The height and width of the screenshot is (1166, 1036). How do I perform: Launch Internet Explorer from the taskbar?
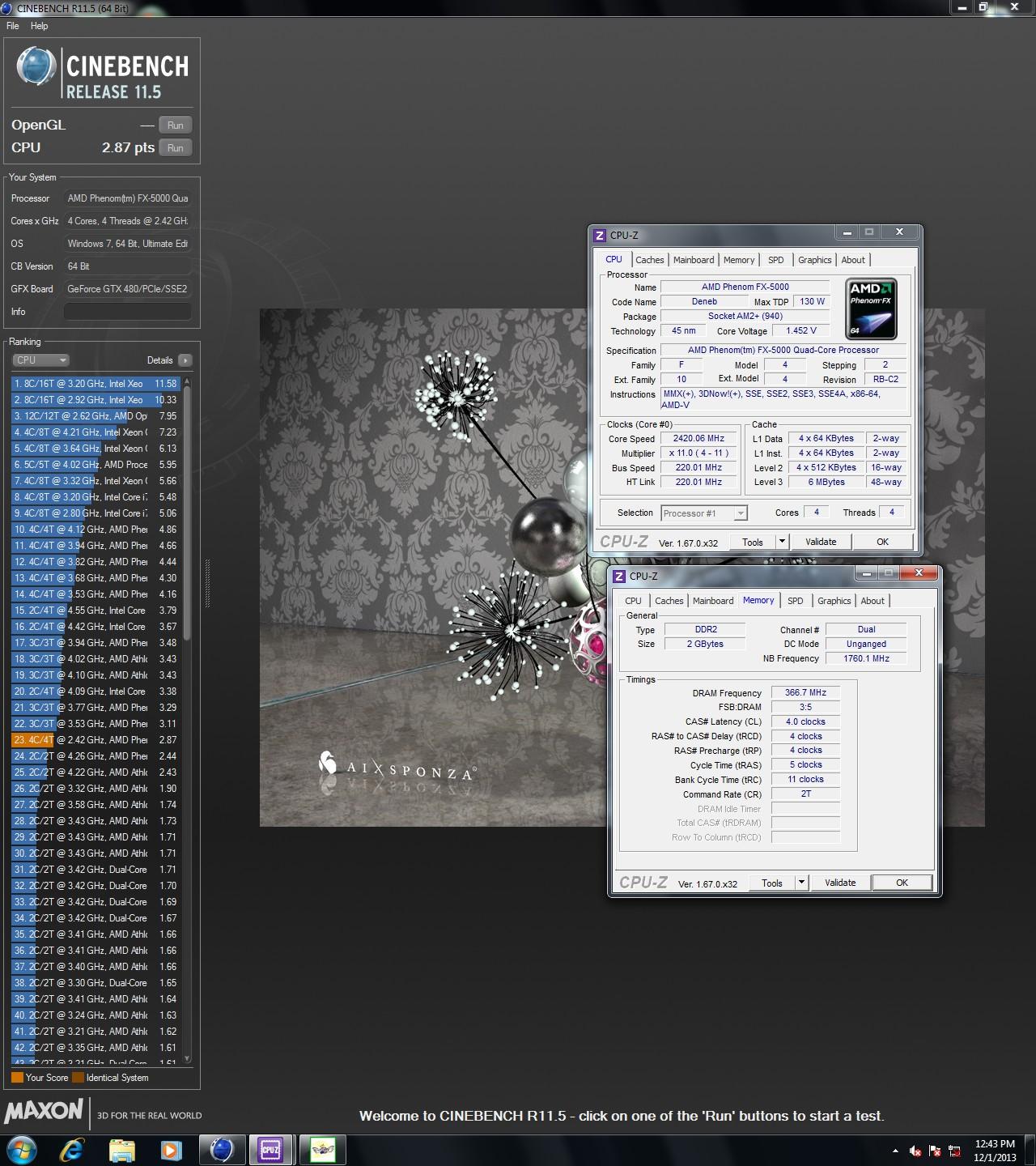(72, 1149)
